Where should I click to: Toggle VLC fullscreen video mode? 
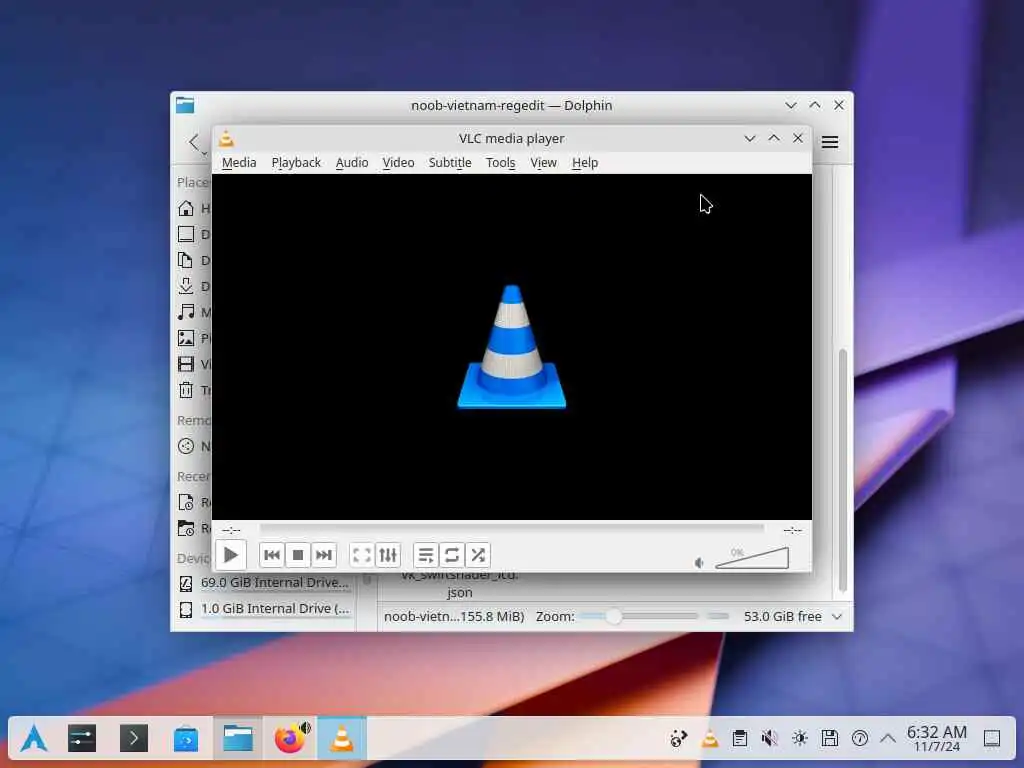(362, 555)
